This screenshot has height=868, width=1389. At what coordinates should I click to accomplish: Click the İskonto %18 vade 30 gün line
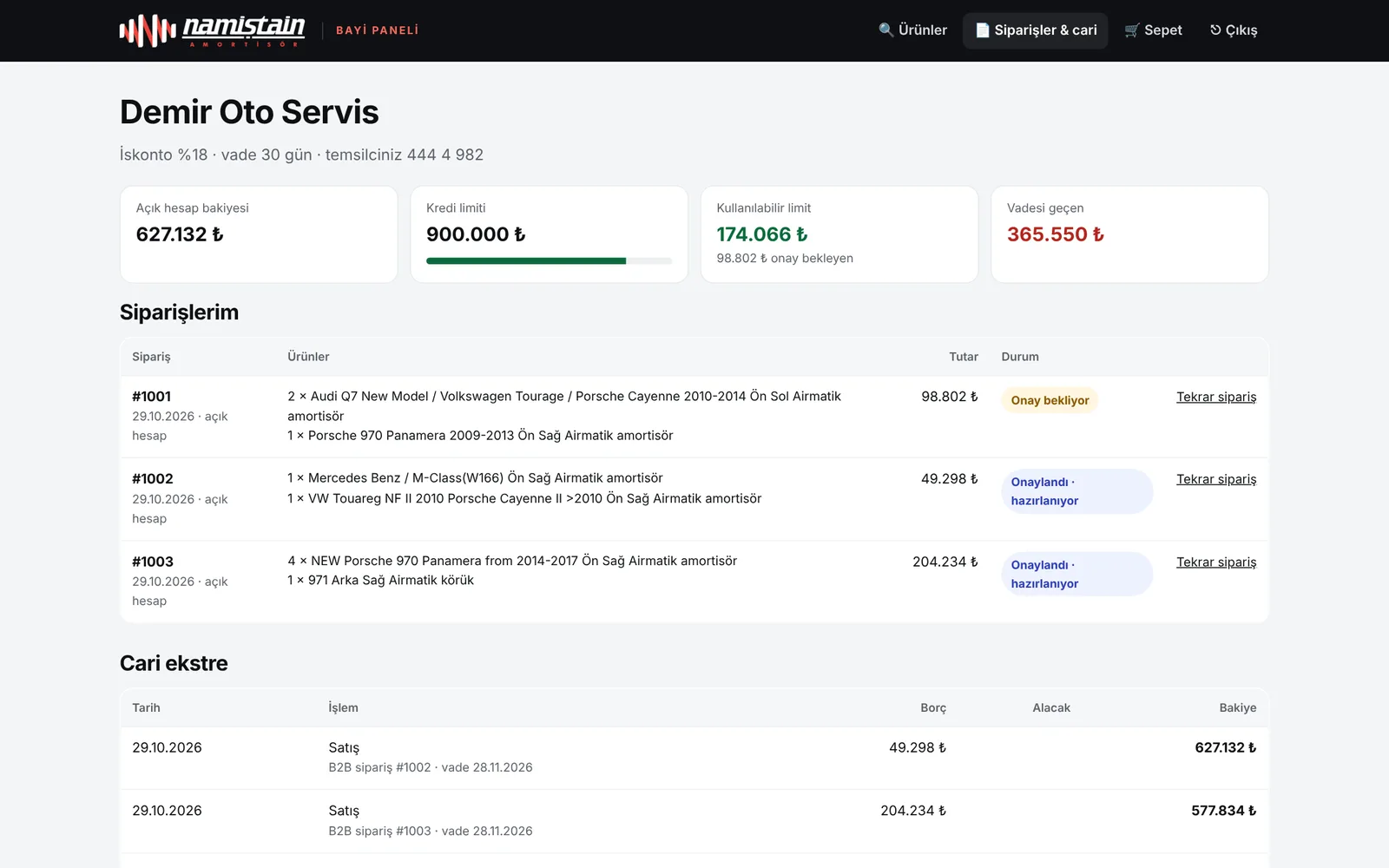point(301,155)
